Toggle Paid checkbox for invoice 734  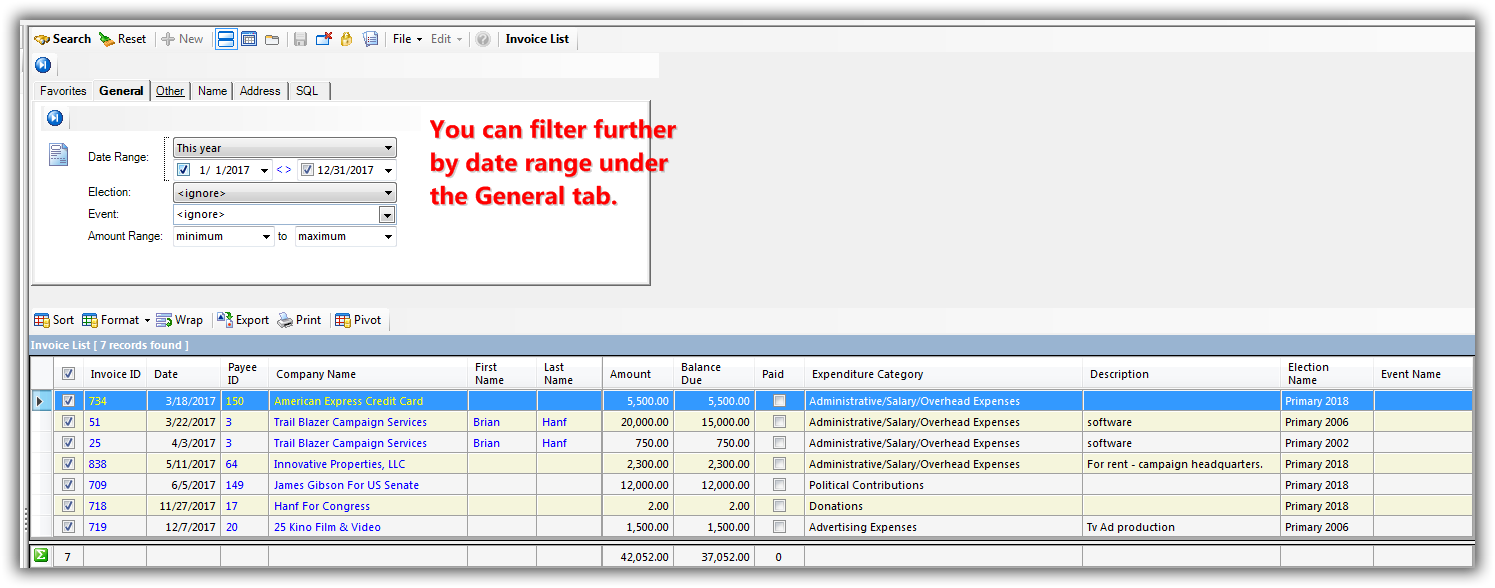[x=779, y=401]
